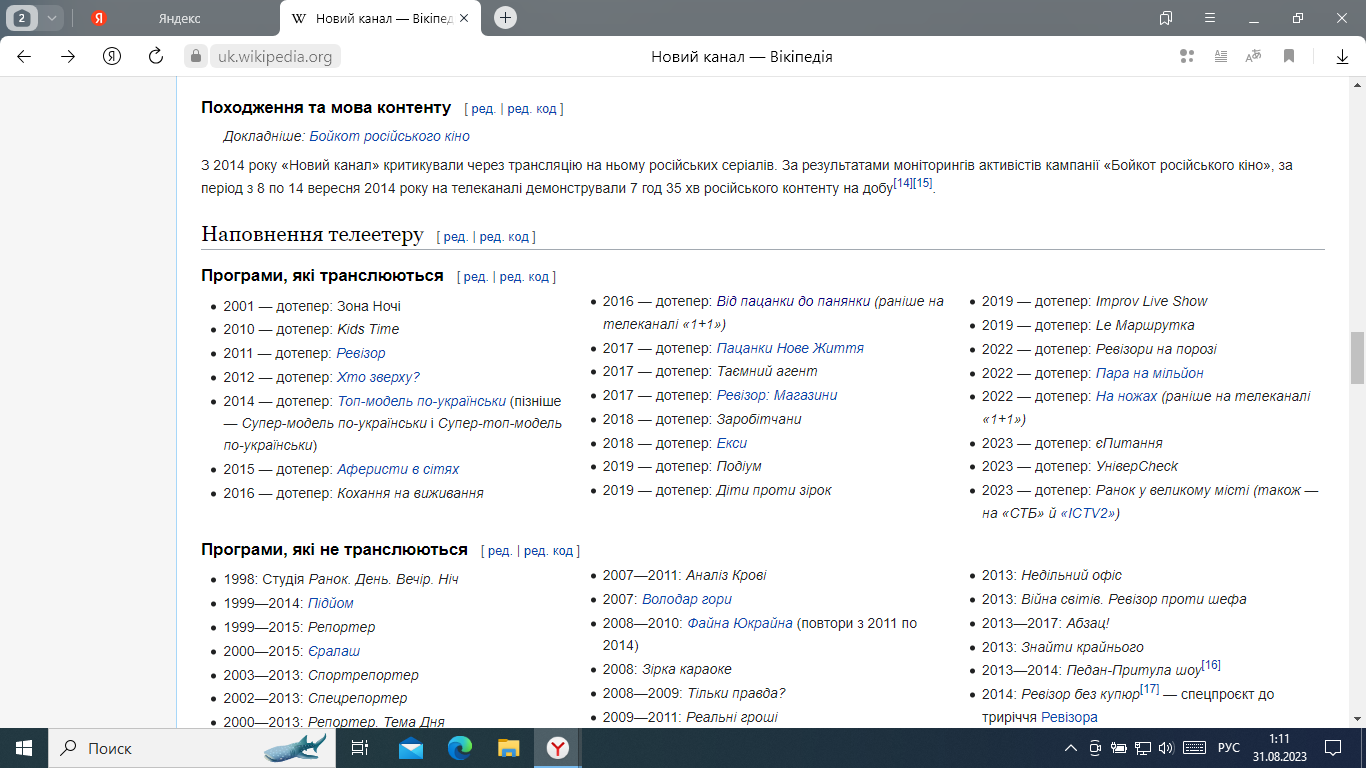Screen dimensions: 1366x768
Task: Open the extensions grid icon in the toolbar
Action: click(x=1187, y=56)
